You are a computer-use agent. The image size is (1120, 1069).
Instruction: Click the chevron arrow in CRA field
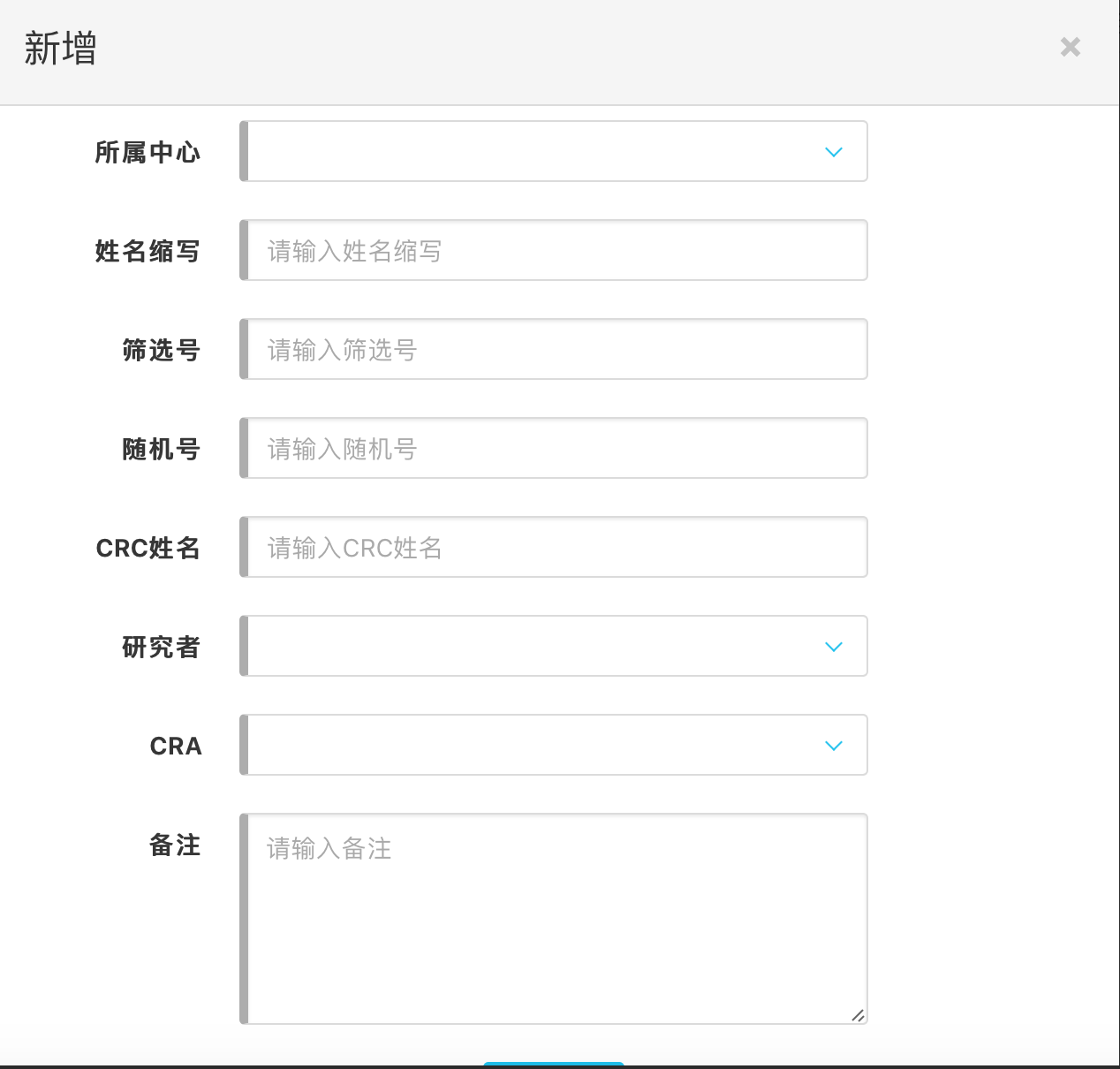click(833, 746)
